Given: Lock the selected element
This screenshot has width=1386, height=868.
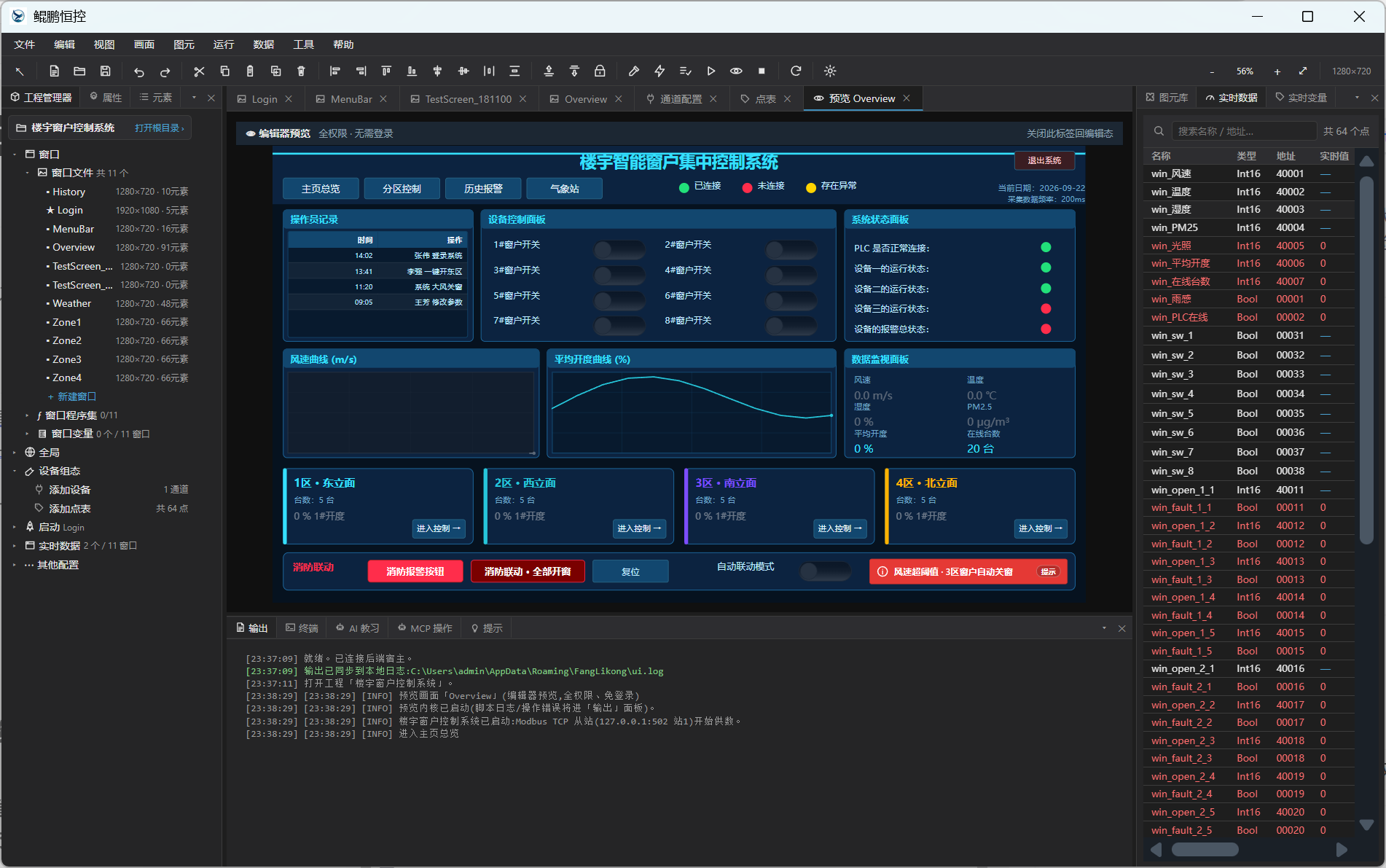Looking at the screenshot, I should click(x=600, y=71).
